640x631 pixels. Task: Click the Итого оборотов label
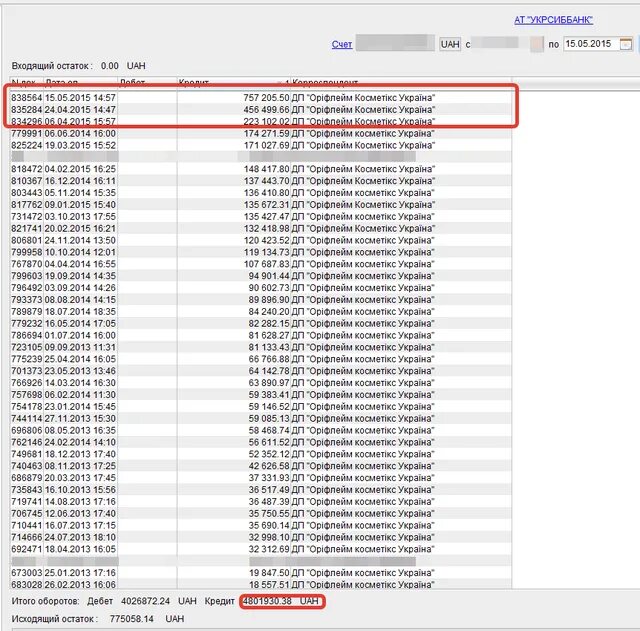tap(45, 601)
